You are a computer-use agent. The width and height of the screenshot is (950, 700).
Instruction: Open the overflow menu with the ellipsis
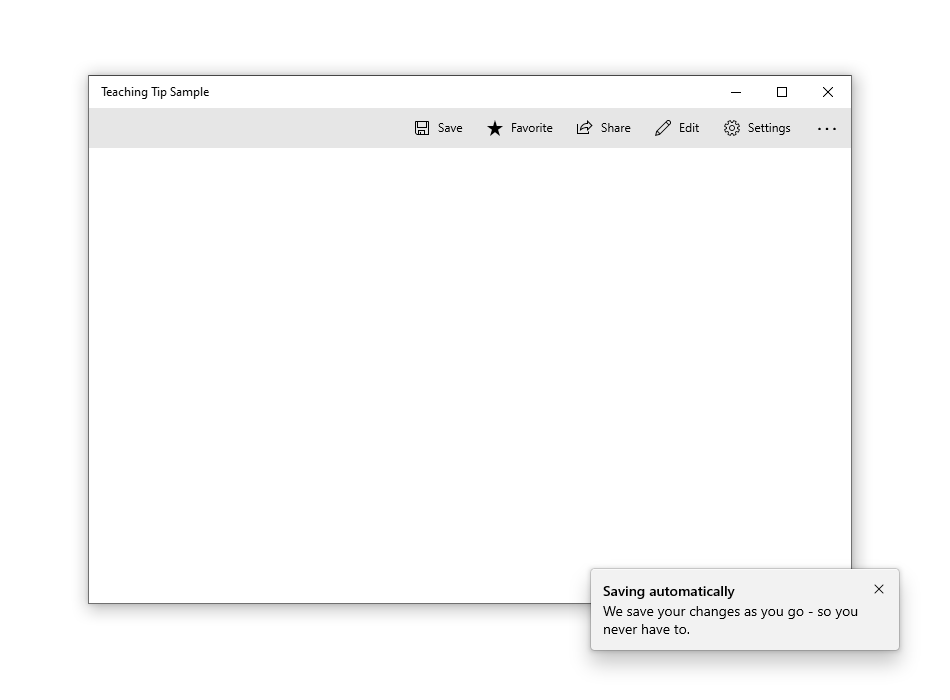[826, 128]
